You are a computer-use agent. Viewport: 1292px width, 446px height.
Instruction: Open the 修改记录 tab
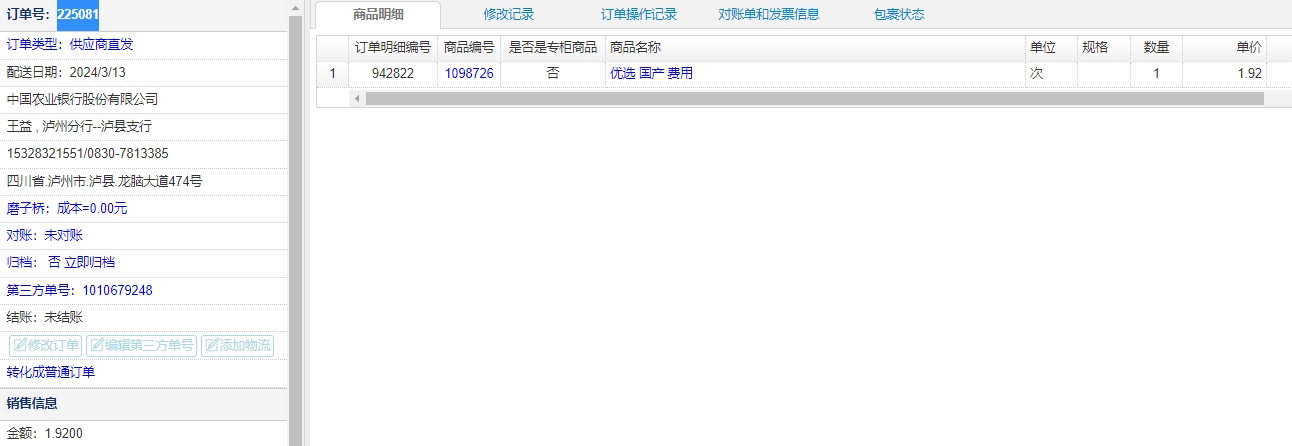(x=508, y=15)
